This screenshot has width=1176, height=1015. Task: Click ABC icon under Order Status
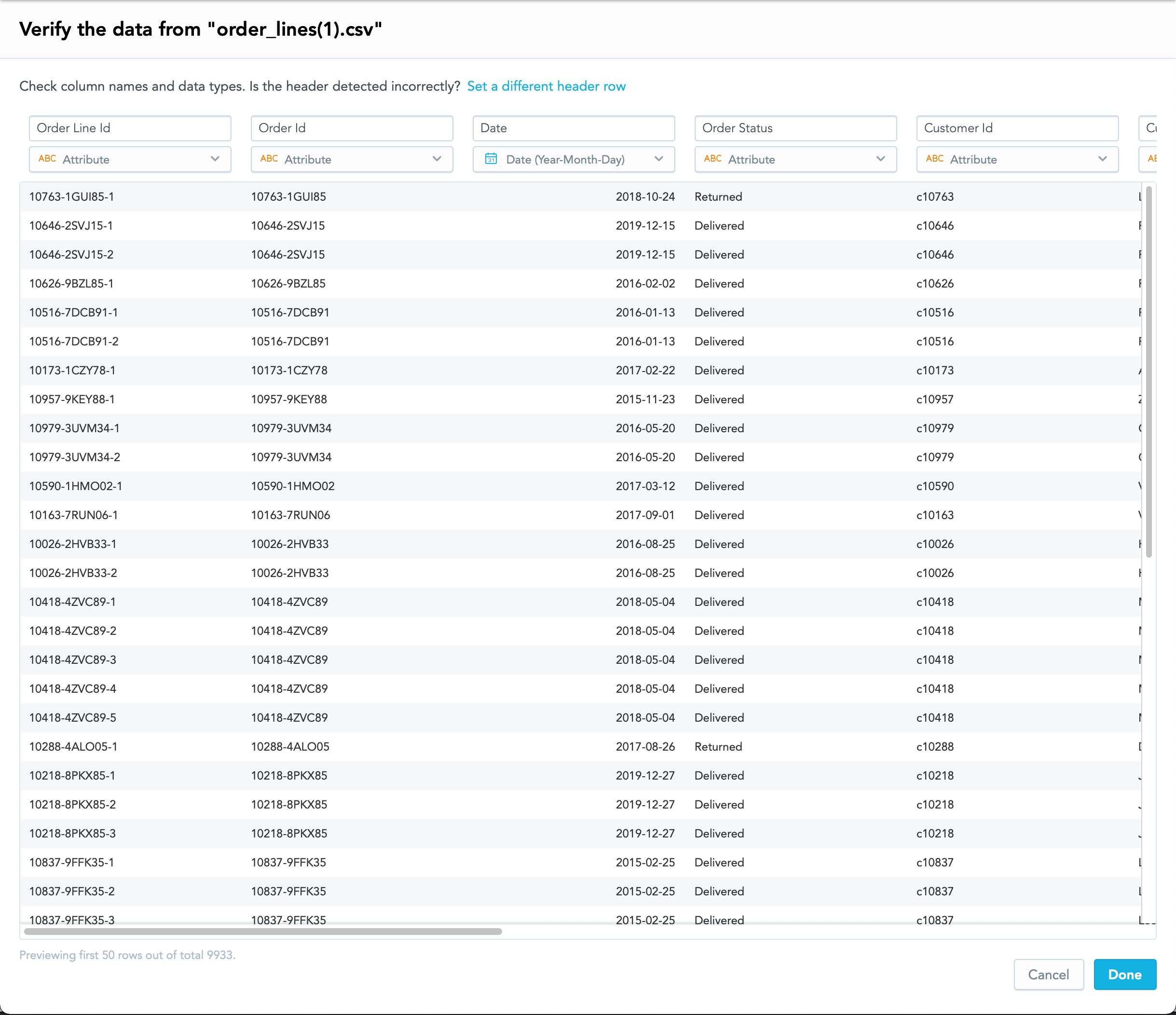713,159
